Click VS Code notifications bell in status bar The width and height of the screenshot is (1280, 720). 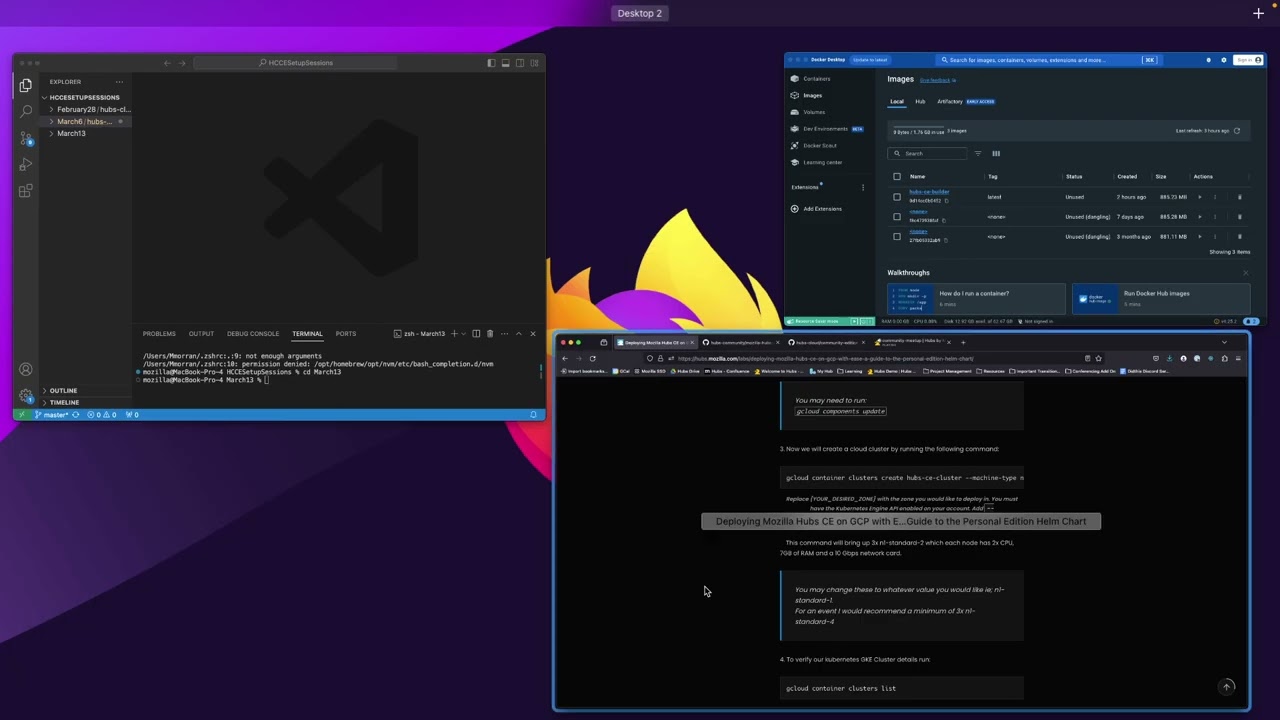[x=533, y=414]
